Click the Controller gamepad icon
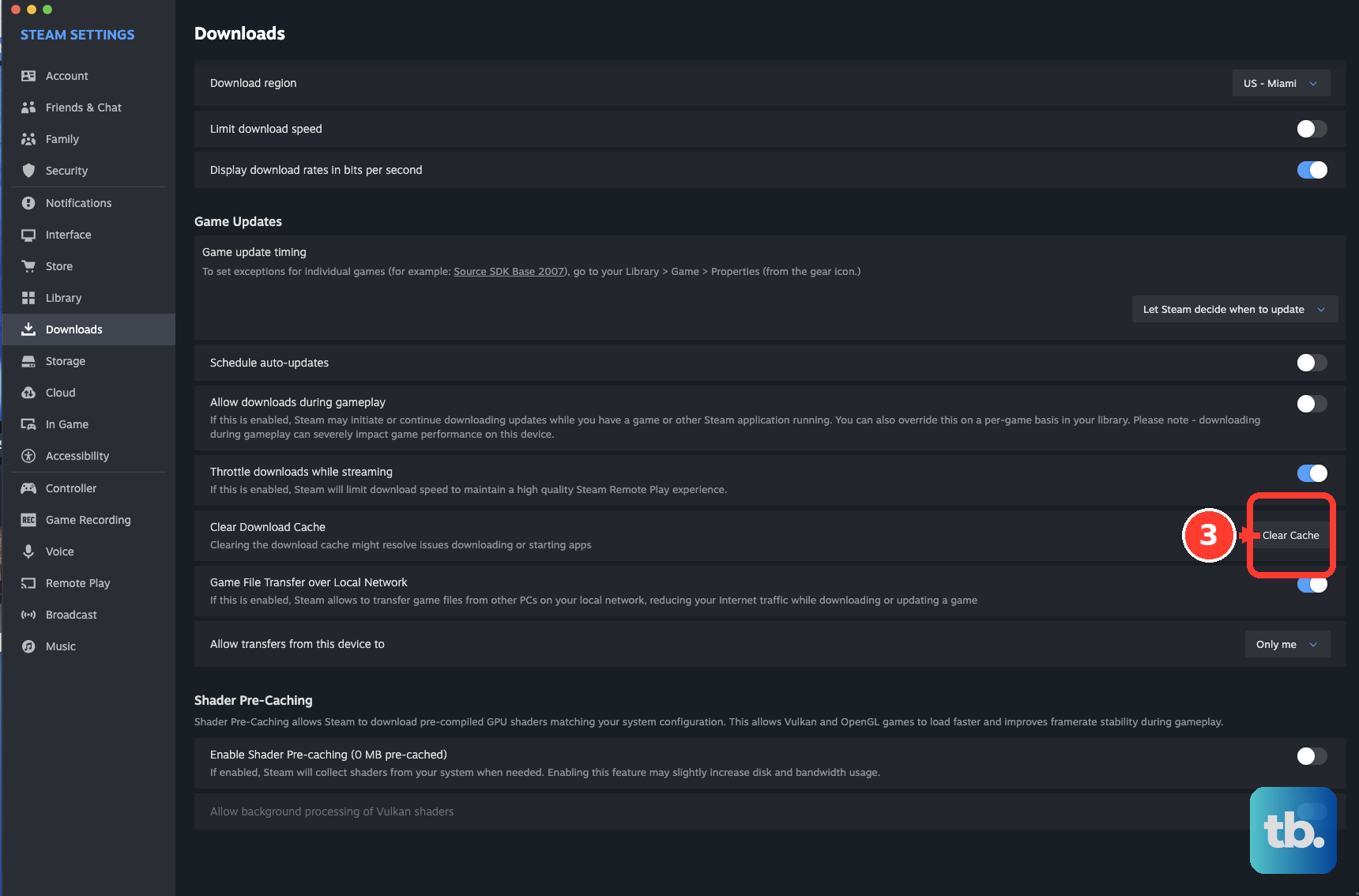This screenshot has height=896, width=1359. click(28, 488)
